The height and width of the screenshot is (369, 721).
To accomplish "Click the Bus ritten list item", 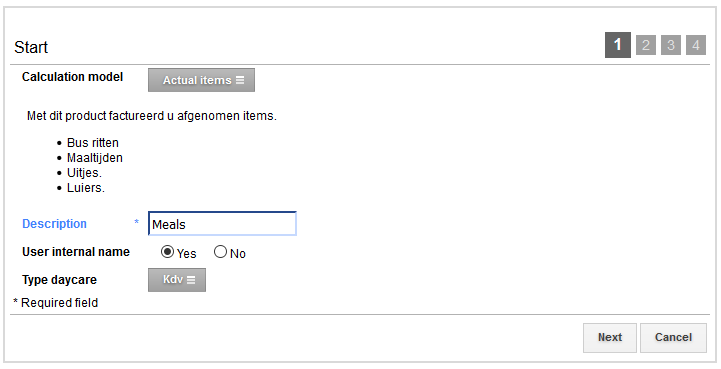I will click(x=93, y=143).
